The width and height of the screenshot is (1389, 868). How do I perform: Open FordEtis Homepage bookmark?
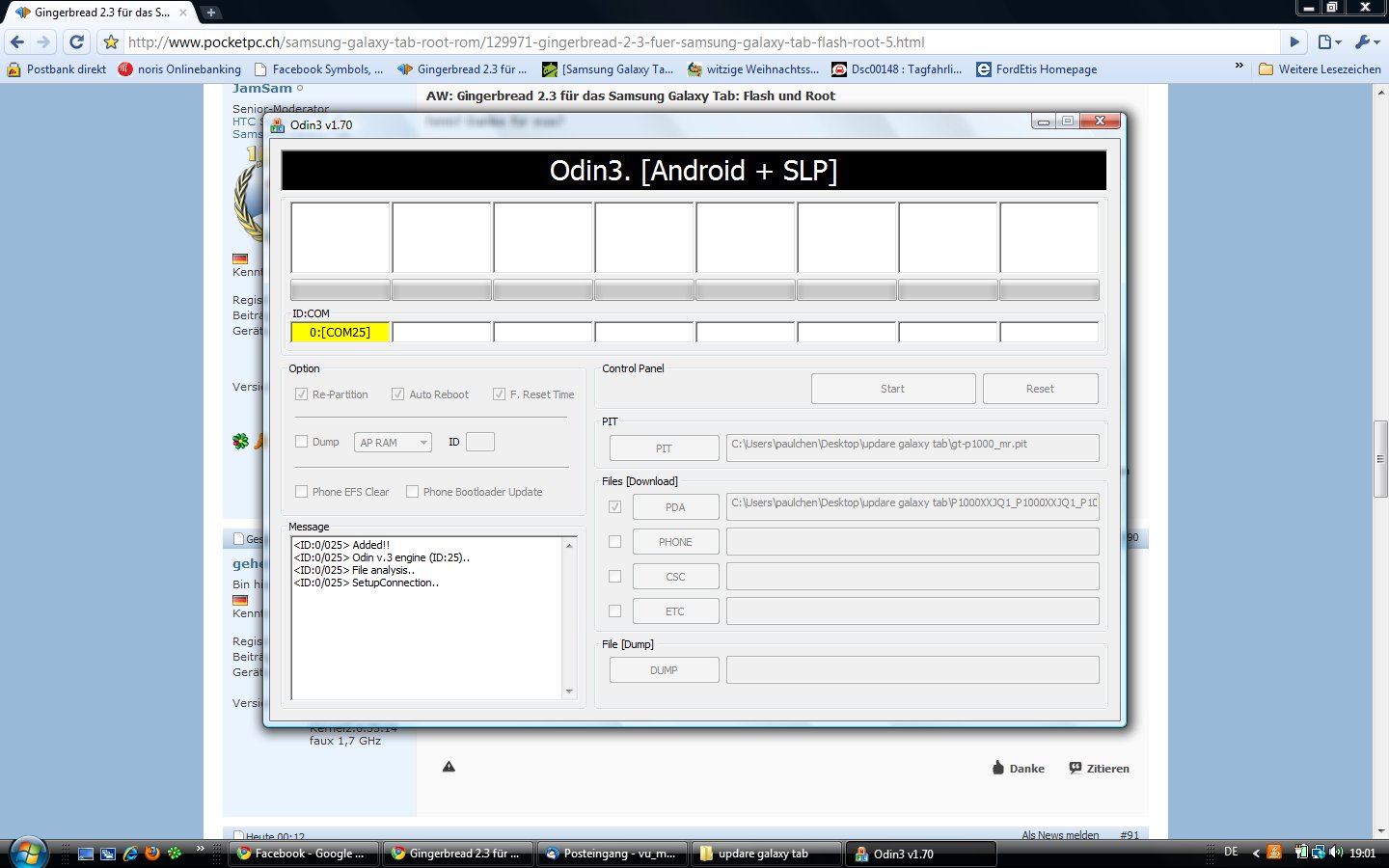[1037, 69]
